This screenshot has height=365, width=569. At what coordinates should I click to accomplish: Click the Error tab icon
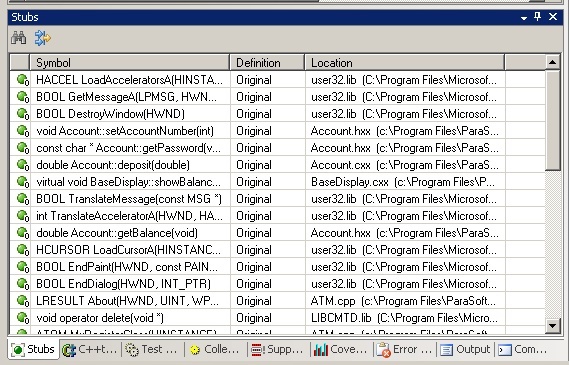[x=383, y=350]
